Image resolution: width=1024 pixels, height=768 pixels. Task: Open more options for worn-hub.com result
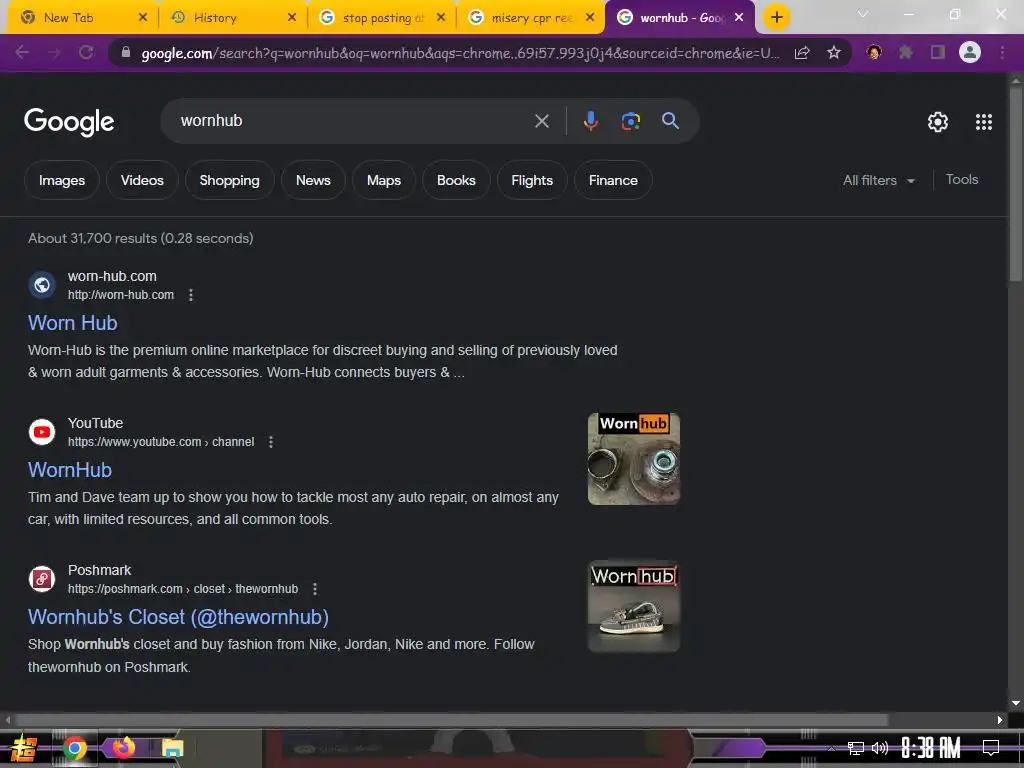coord(191,295)
